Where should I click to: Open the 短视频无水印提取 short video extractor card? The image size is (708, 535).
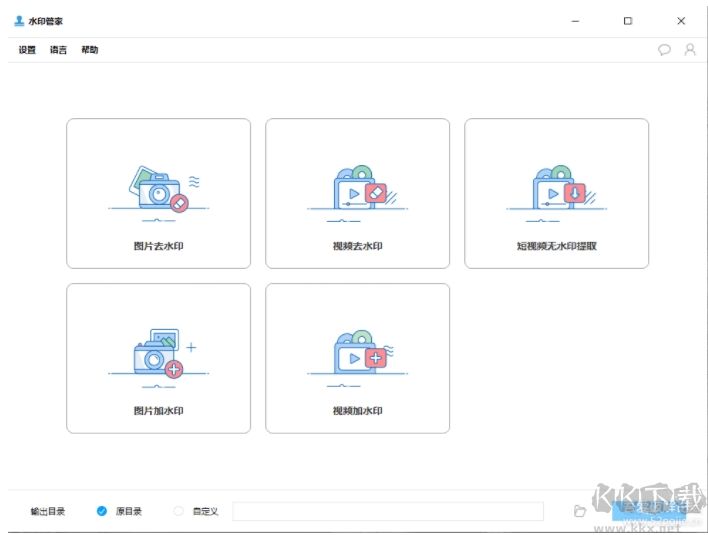click(x=557, y=193)
